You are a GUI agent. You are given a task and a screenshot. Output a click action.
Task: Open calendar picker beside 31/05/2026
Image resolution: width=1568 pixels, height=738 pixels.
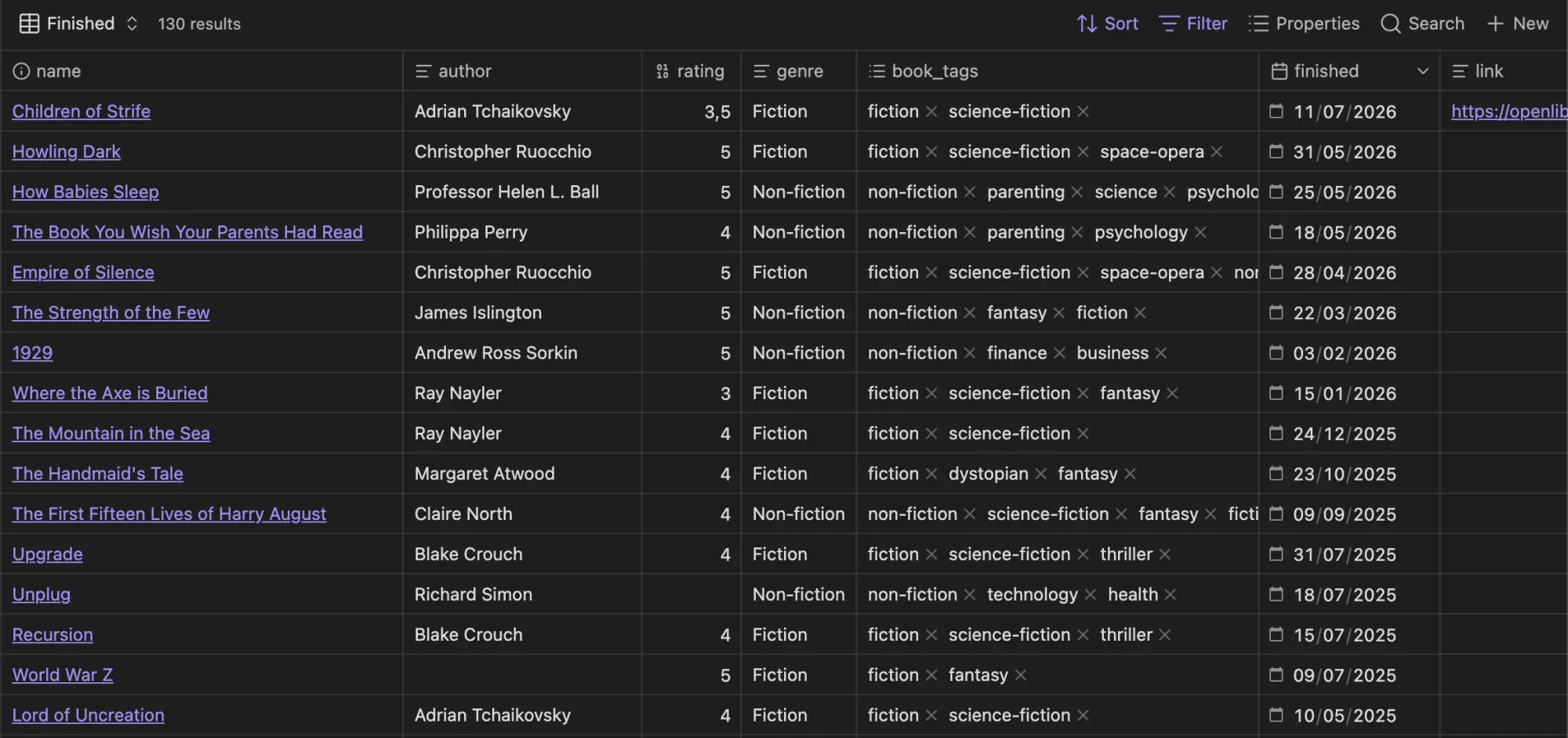1276,151
